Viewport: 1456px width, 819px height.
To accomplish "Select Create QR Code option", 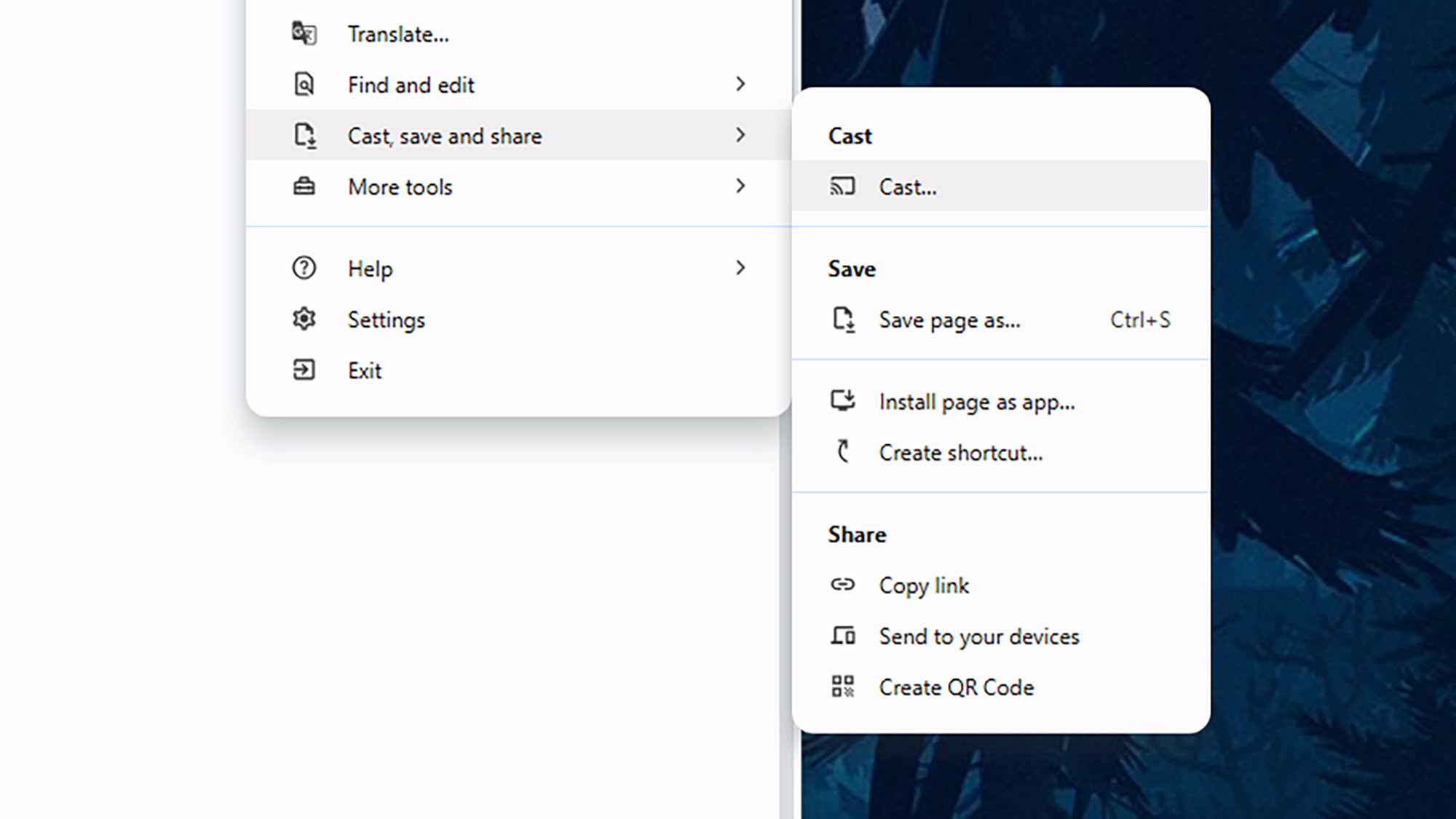I will coord(956,687).
